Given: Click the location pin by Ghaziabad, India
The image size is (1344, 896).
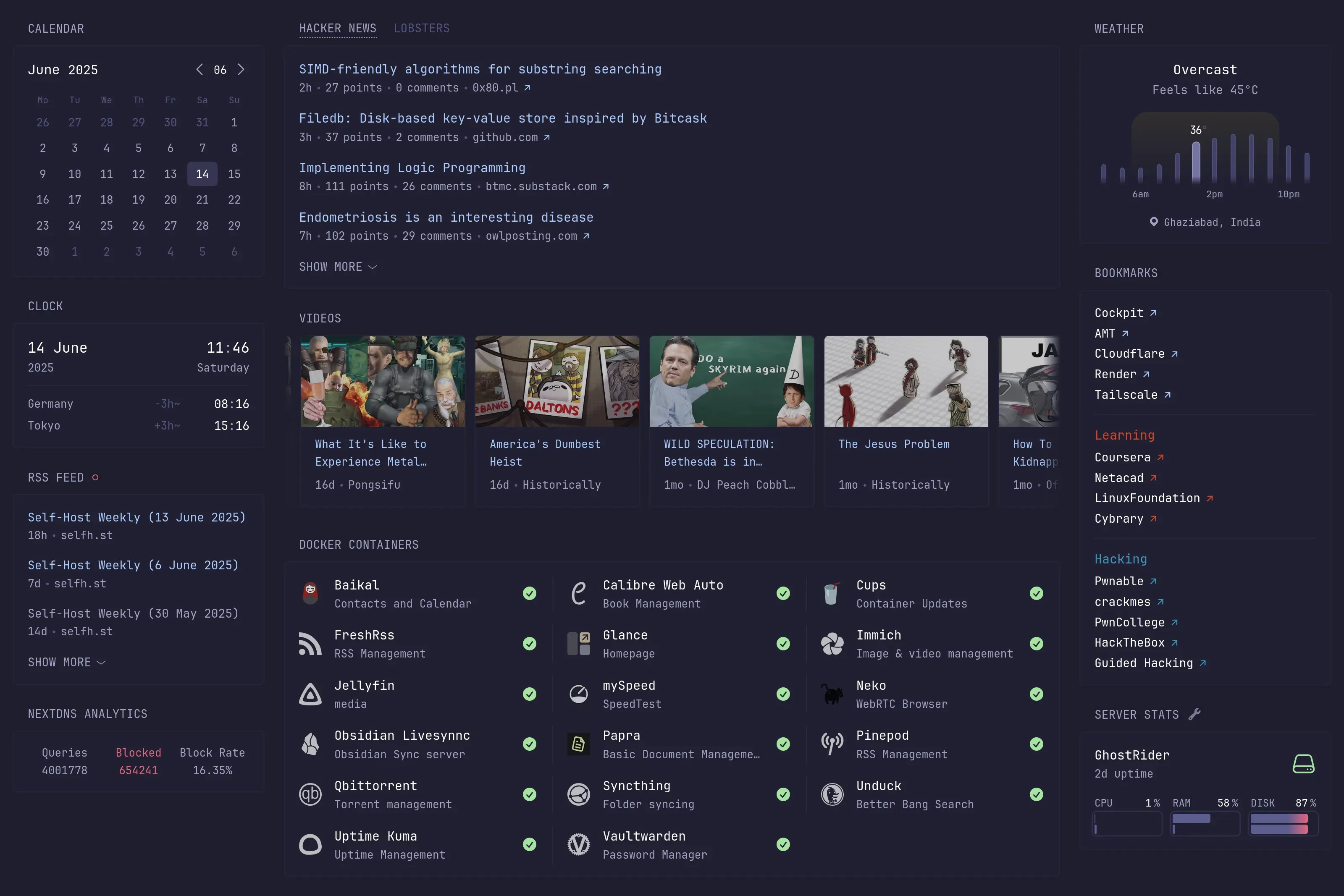Looking at the screenshot, I should pos(1154,222).
